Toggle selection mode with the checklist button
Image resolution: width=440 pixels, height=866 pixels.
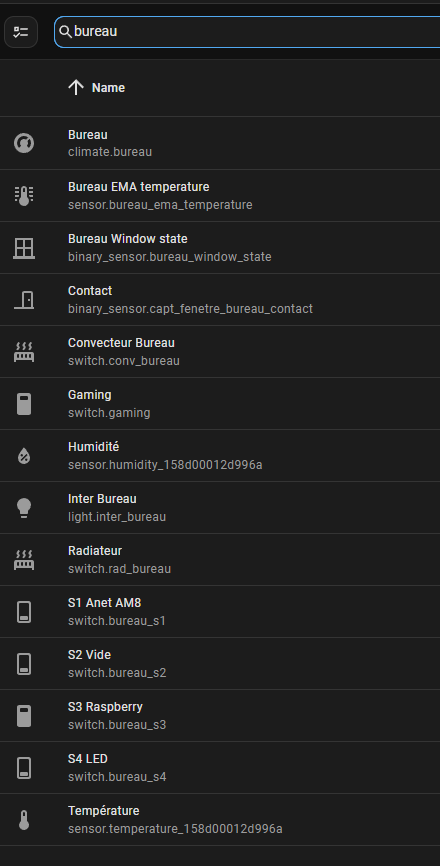[21, 32]
